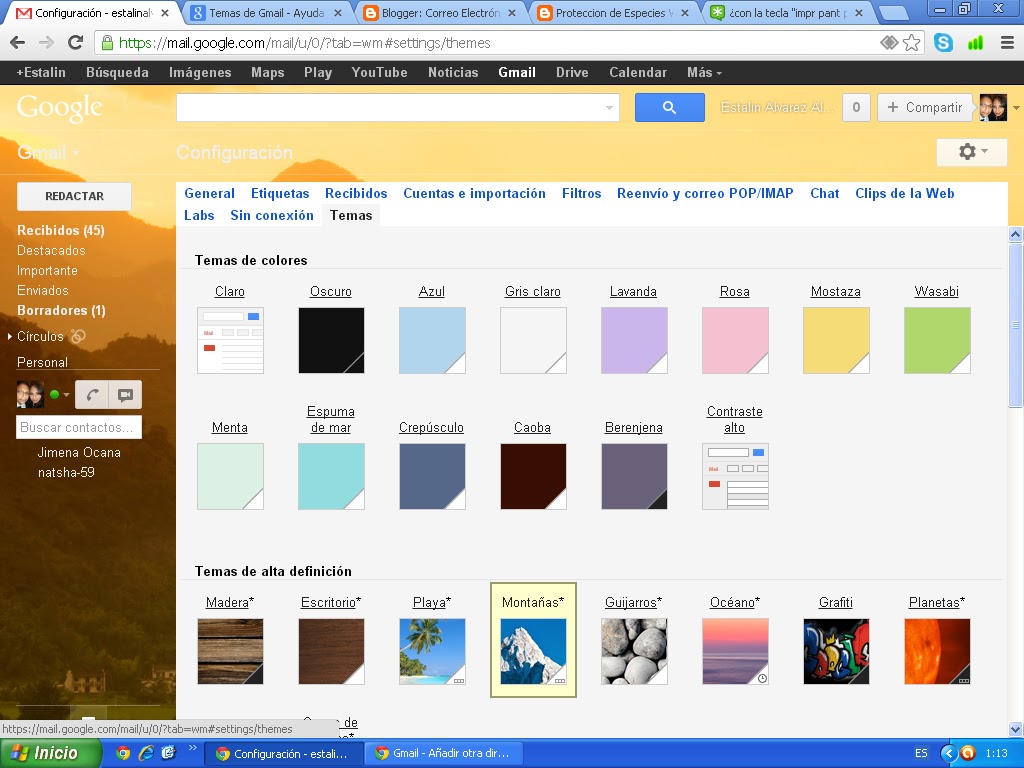Click the REDACTAR compose button

click(x=74, y=196)
